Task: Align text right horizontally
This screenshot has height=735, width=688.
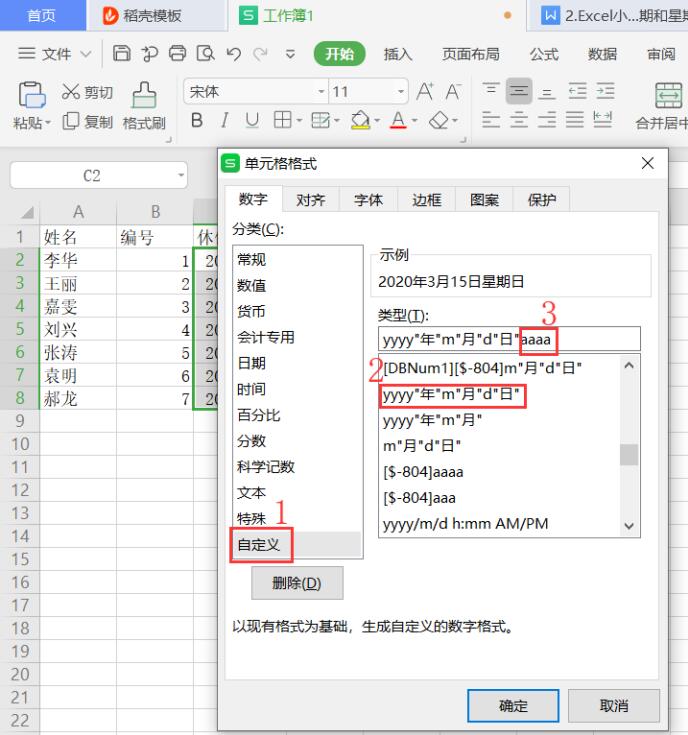Action: point(546,120)
